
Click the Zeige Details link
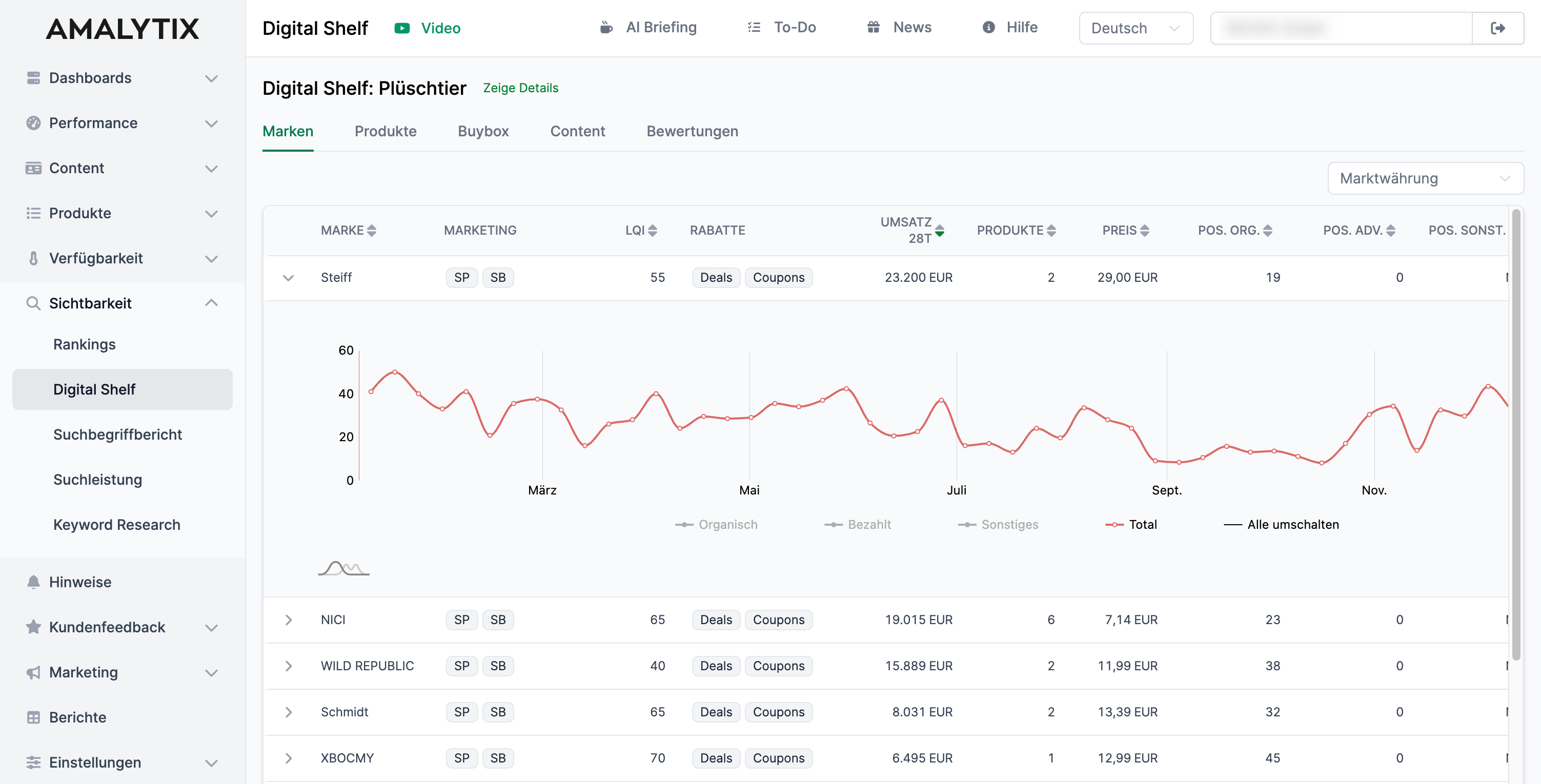point(520,88)
